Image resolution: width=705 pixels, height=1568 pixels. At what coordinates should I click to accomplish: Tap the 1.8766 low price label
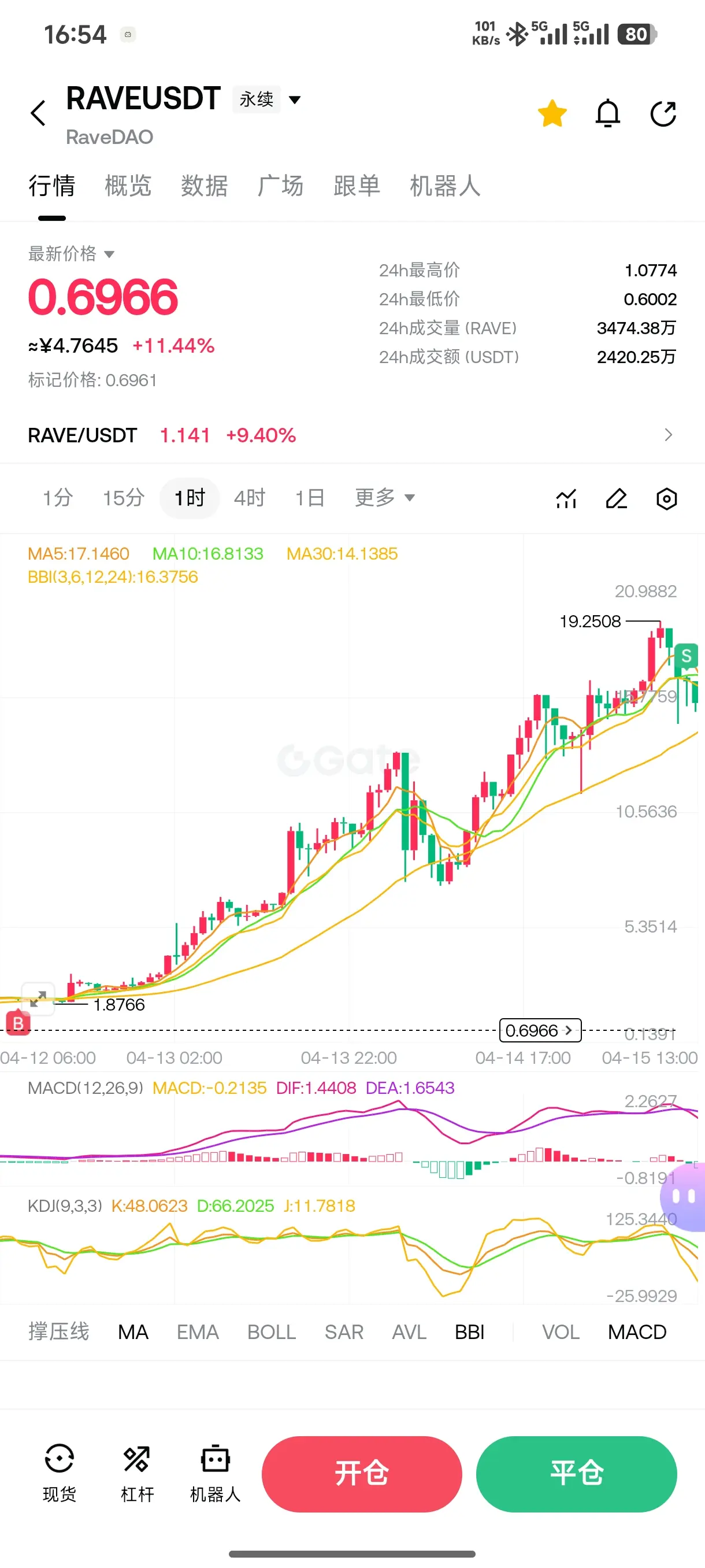[119, 1004]
